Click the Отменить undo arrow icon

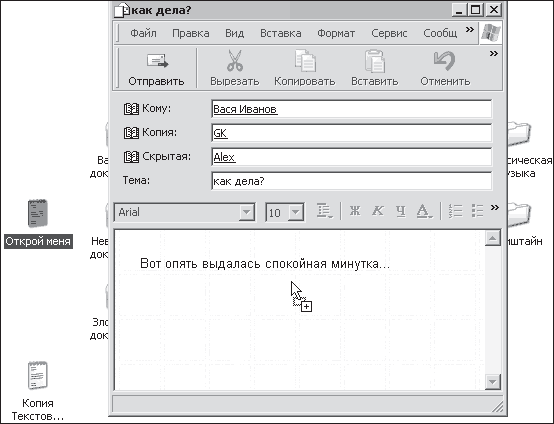tap(444, 60)
